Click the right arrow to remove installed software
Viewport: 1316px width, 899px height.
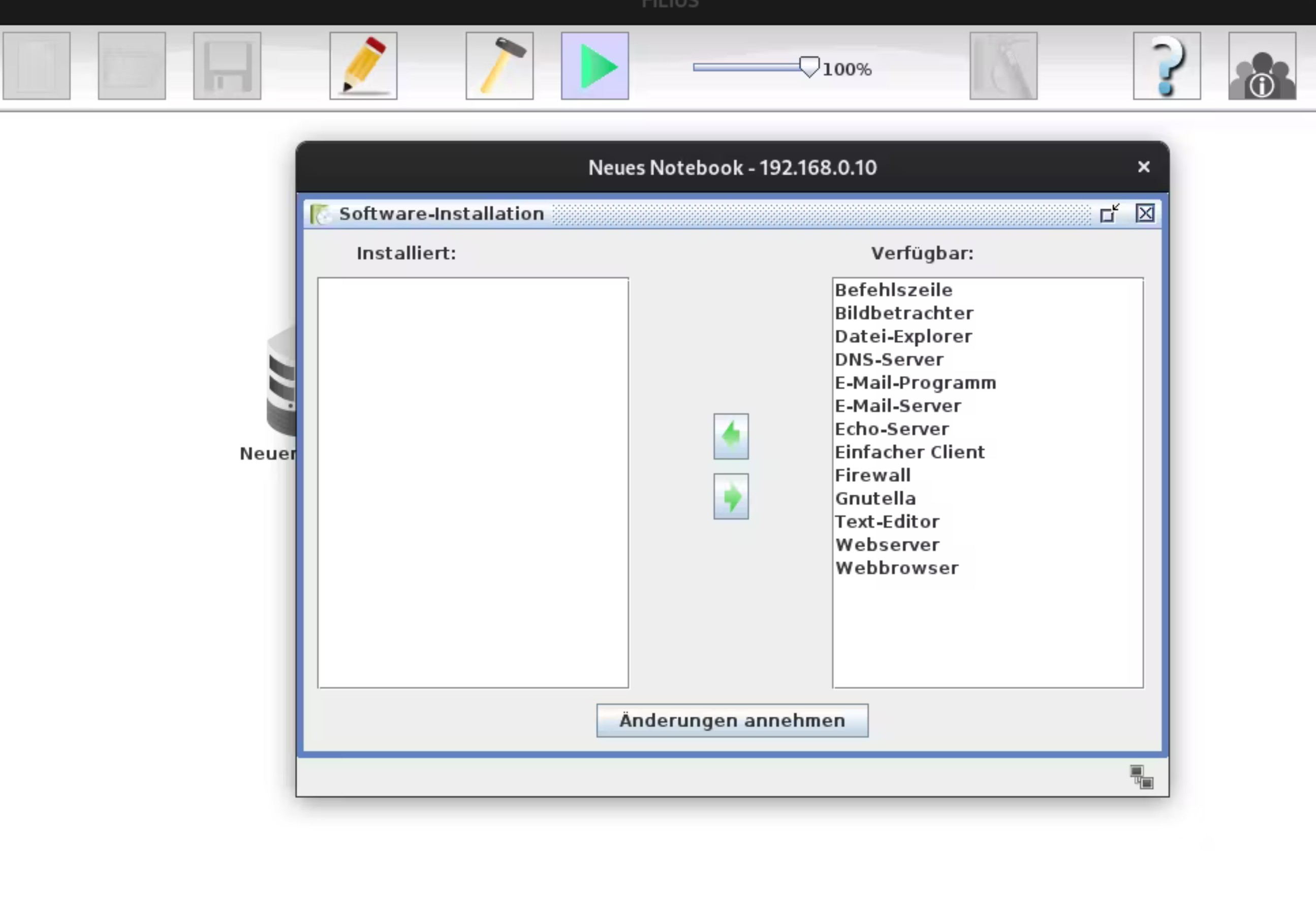point(731,496)
